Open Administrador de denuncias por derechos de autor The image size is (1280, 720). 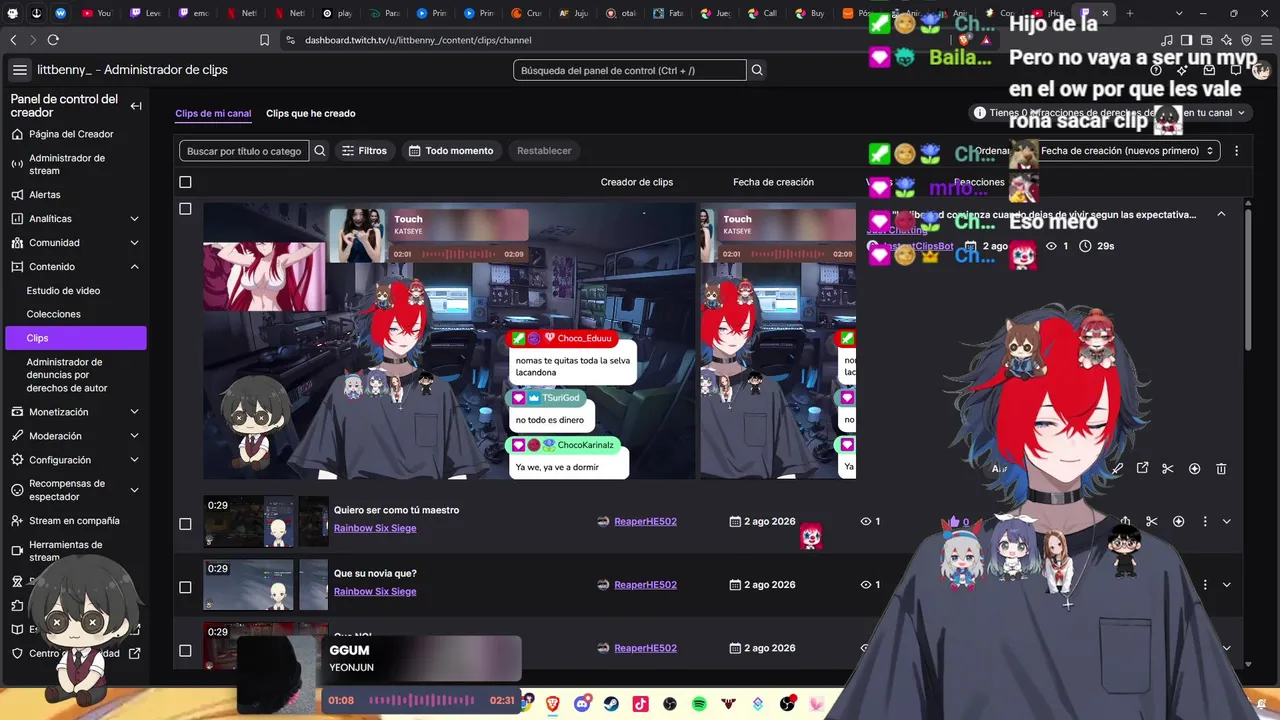point(67,375)
